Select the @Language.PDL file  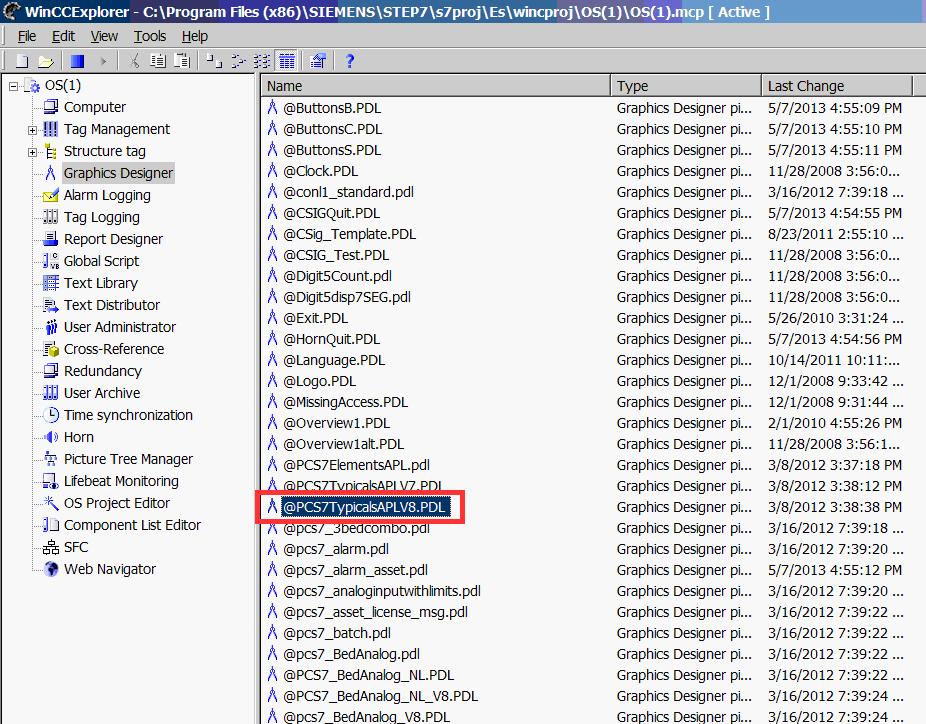(334, 360)
